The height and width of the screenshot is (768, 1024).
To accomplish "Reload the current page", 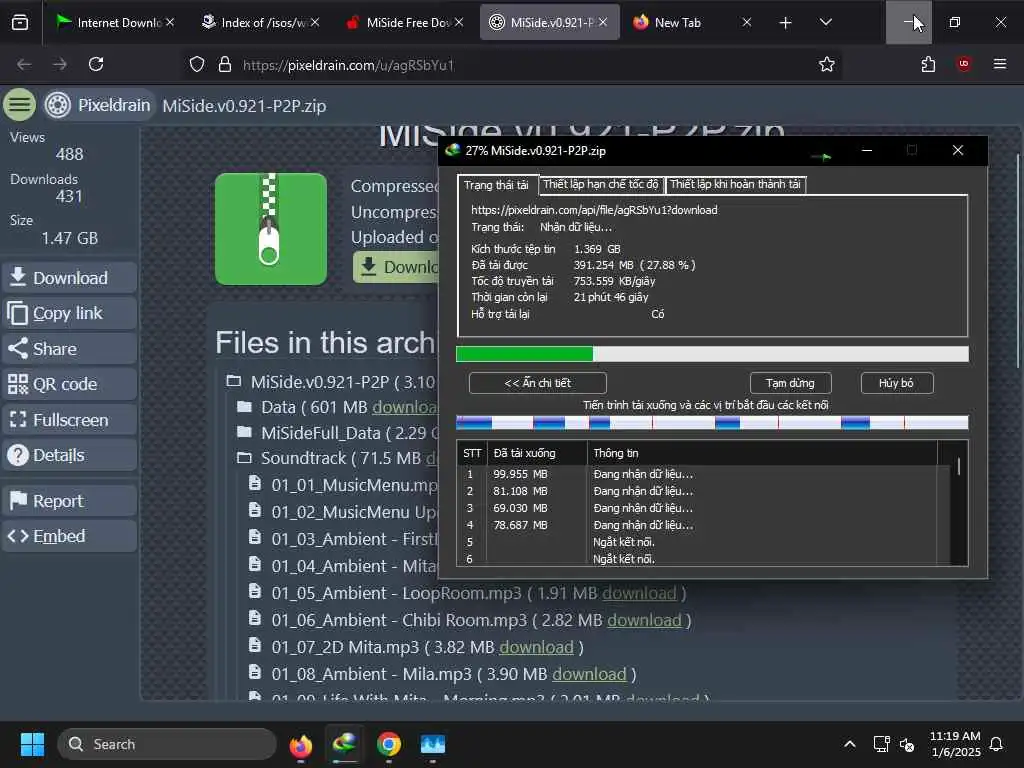I will tap(96, 64).
